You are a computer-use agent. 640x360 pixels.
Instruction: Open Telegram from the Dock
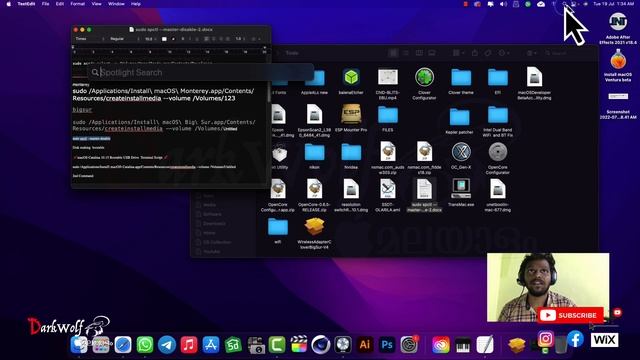pyautogui.click(x=167, y=345)
